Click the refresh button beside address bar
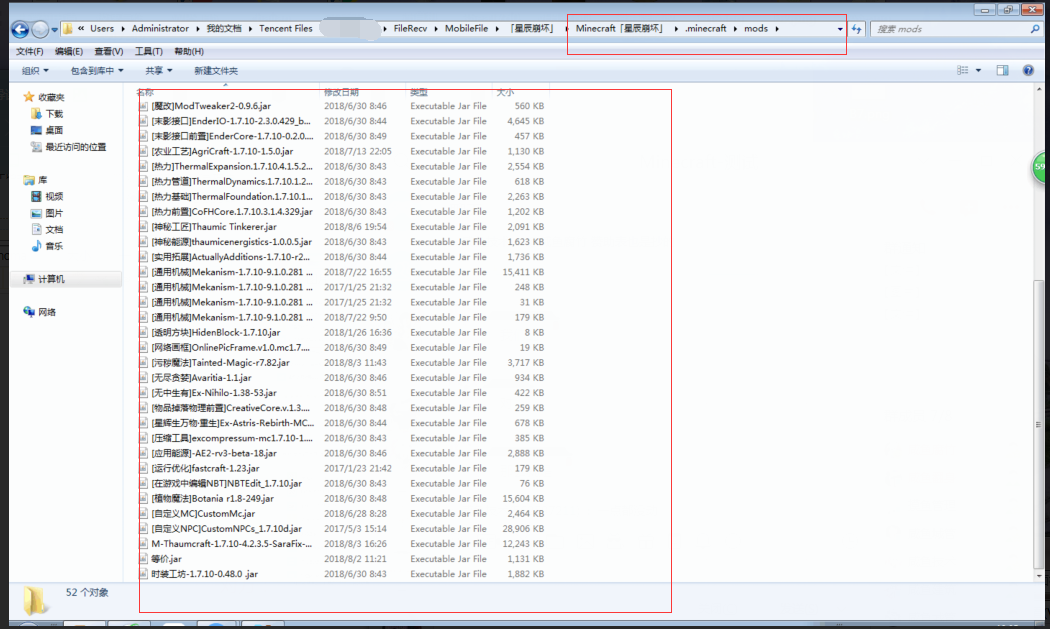1050x629 pixels. [x=857, y=29]
